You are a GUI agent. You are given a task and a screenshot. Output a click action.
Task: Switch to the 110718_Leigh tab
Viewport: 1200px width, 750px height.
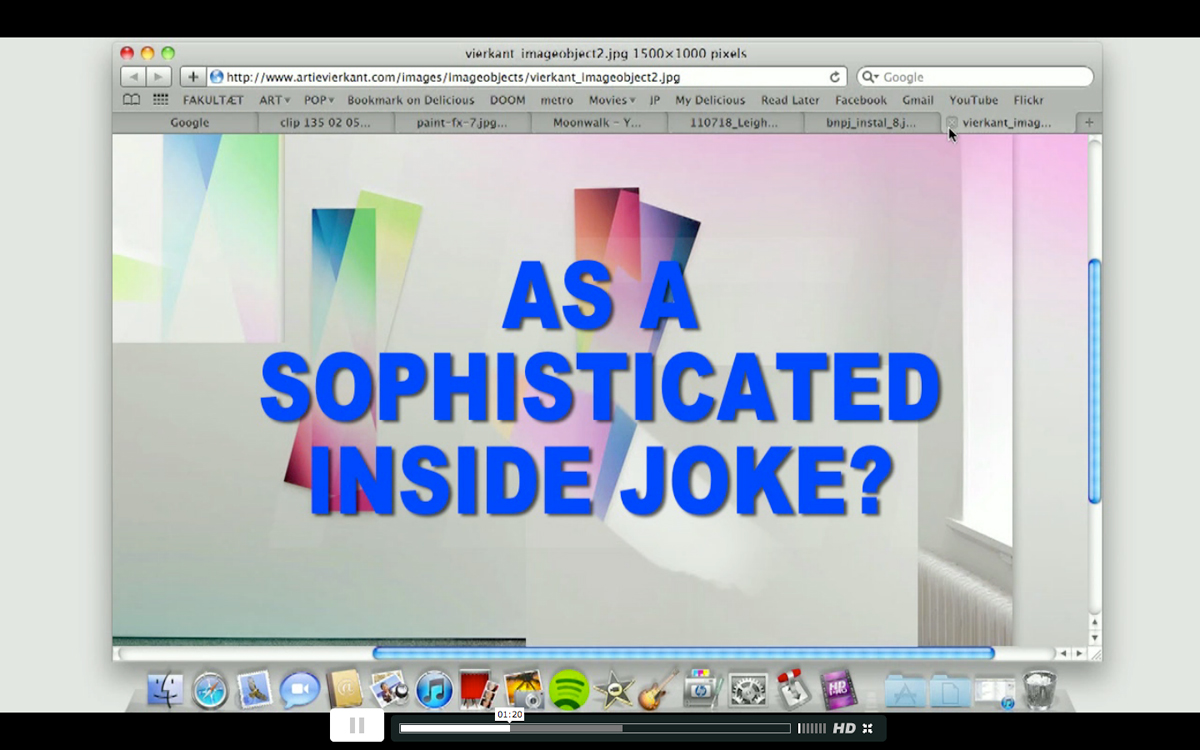tap(733, 123)
